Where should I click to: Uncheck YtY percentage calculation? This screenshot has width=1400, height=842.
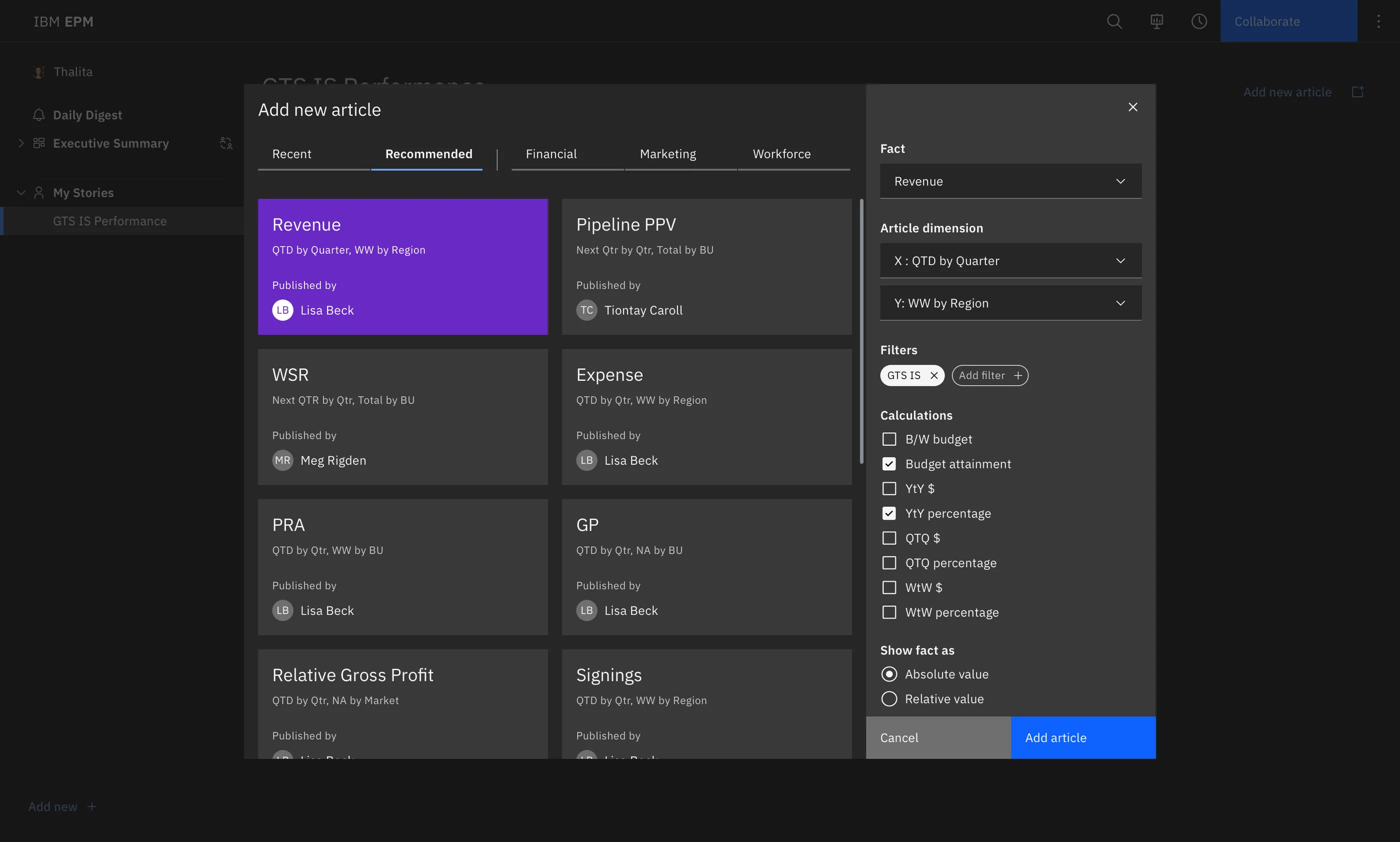tap(889, 514)
